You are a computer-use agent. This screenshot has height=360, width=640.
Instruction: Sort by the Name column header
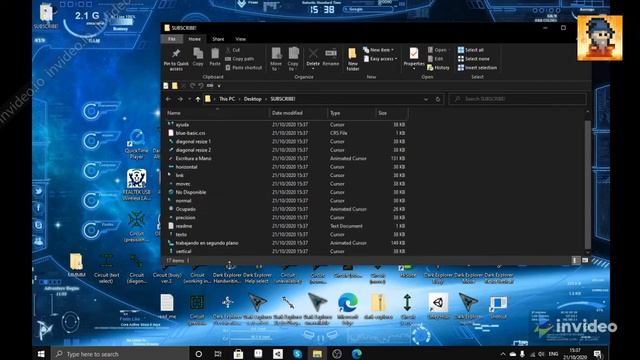pos(217,113)
